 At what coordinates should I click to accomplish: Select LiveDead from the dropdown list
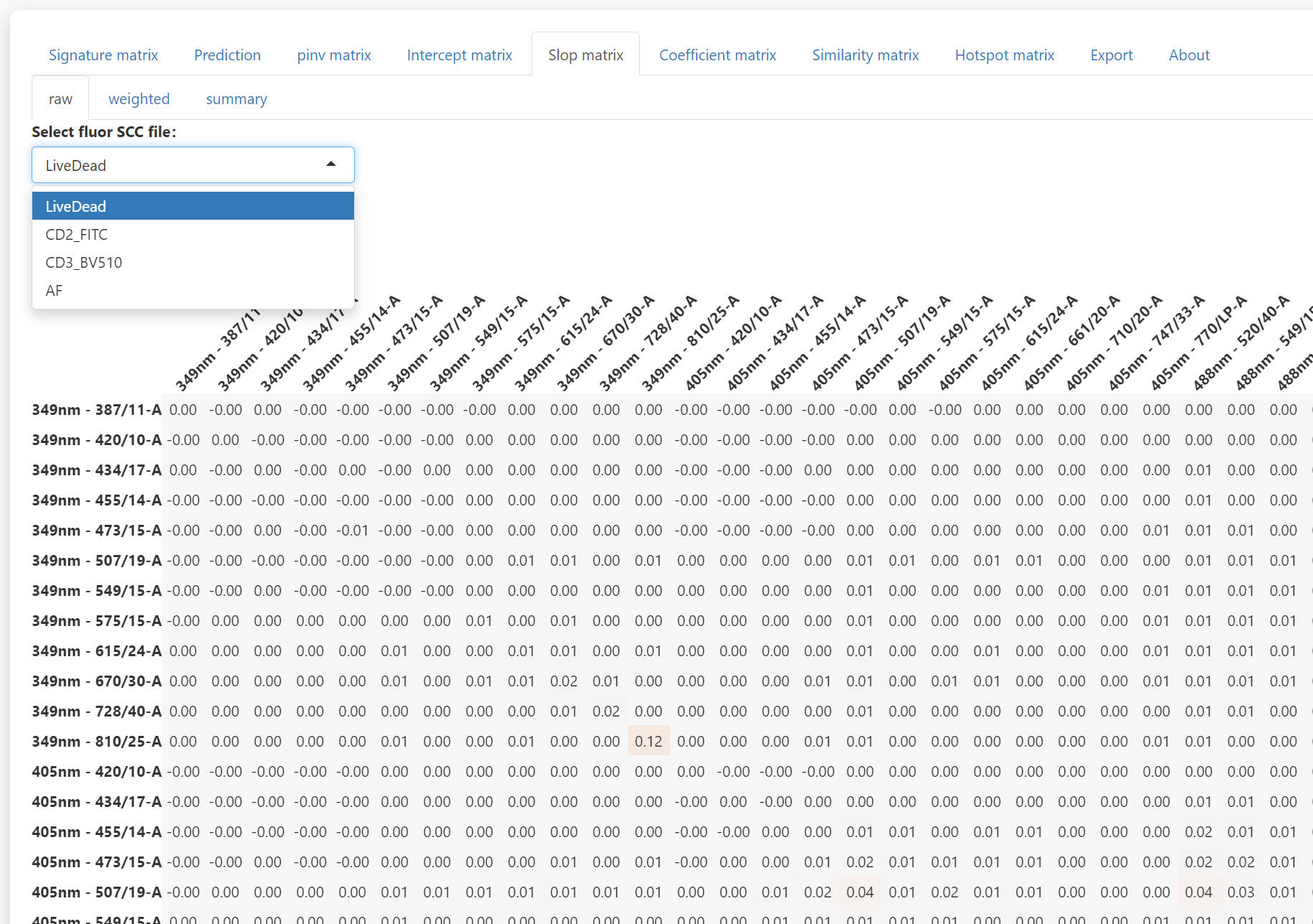[192, 206]
